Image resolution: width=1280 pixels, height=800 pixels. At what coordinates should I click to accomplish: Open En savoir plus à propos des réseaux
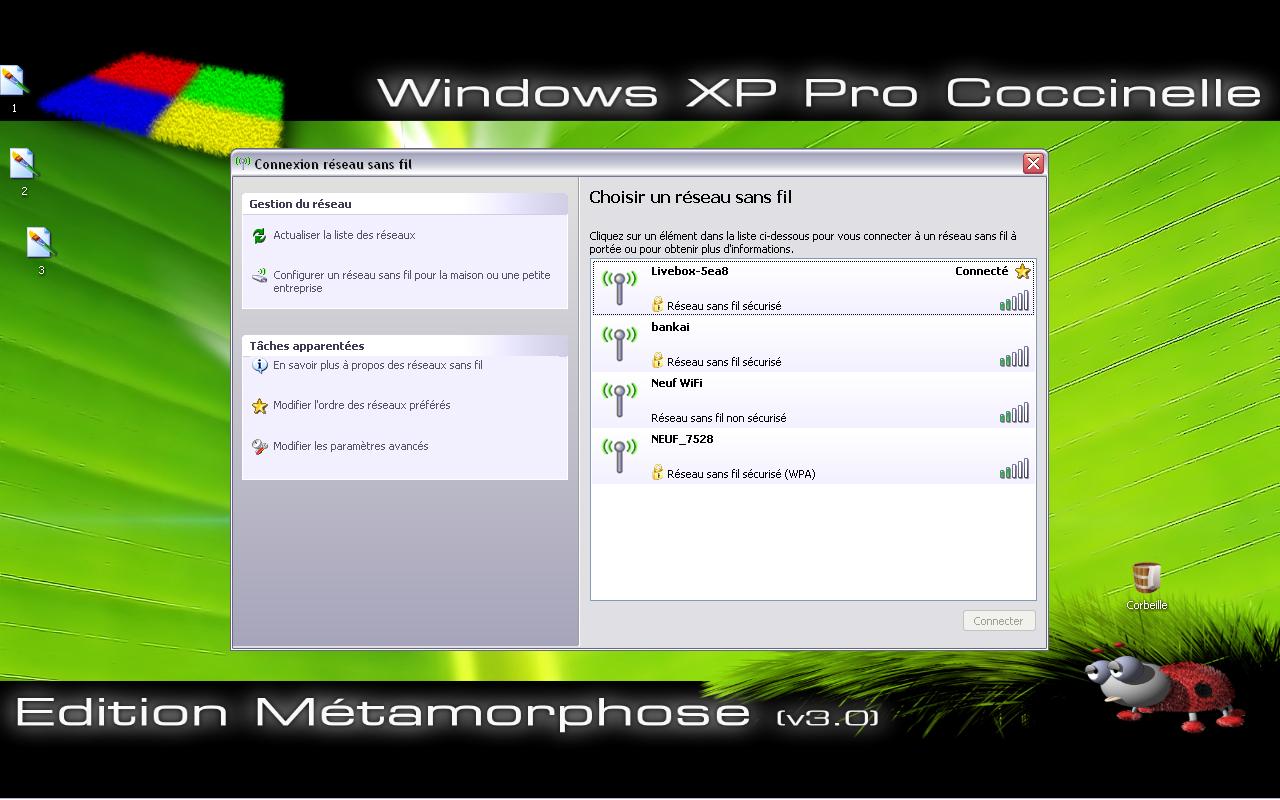pyautogui.click(x=378, y=366)
